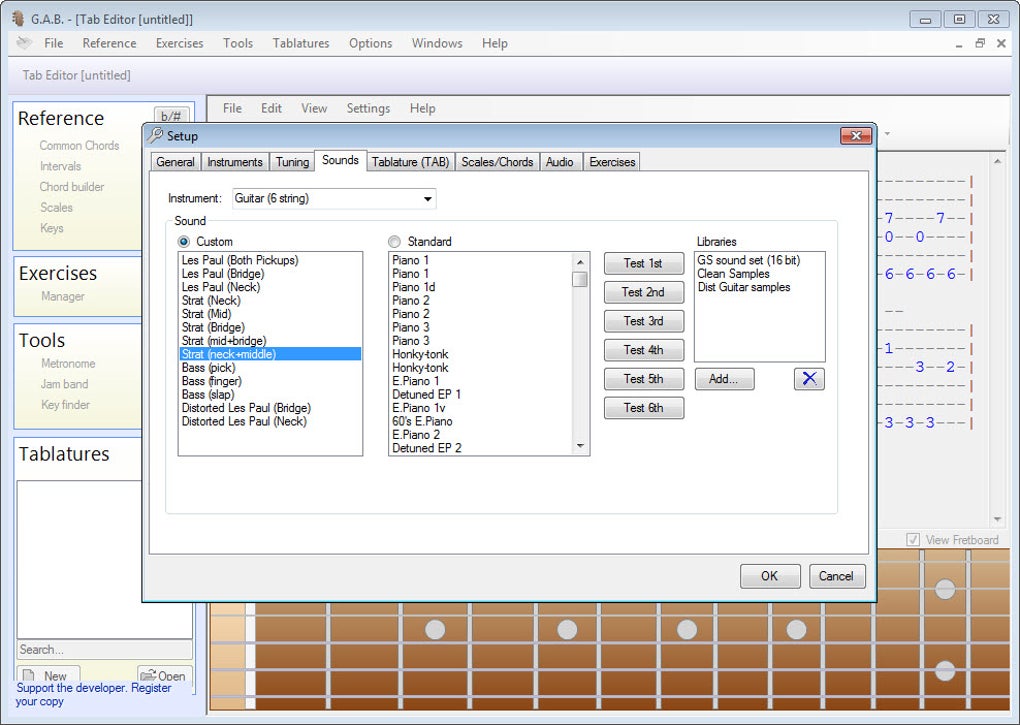Open the Instrument dropdown list
Screen dimensions: 1020x725
[x=428, y=199]
